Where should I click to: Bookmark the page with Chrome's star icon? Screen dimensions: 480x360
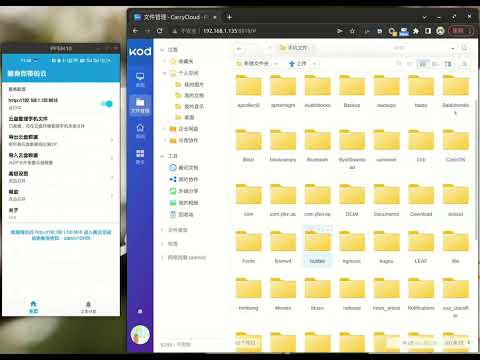(352, 31)
